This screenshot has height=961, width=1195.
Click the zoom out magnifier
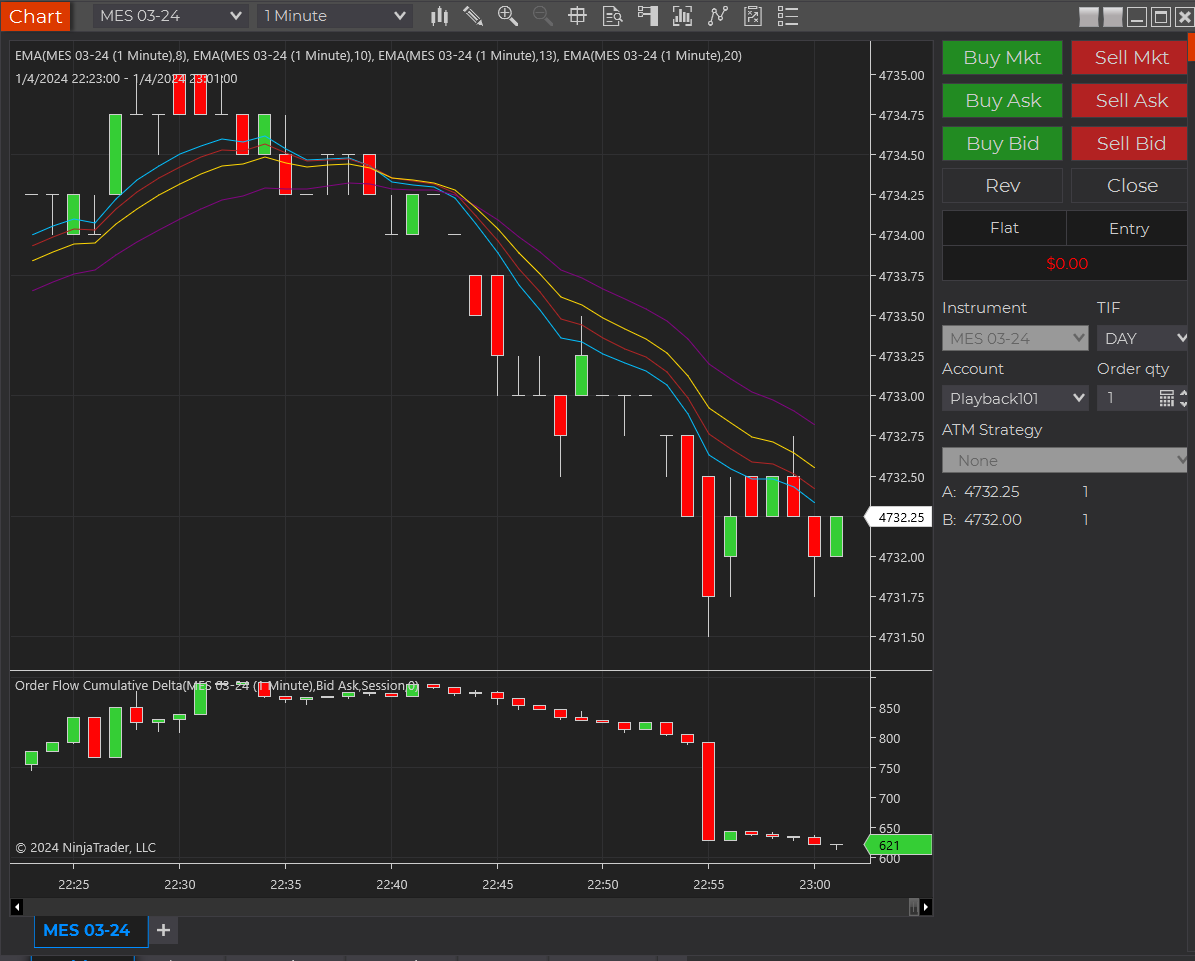point(543,16)
